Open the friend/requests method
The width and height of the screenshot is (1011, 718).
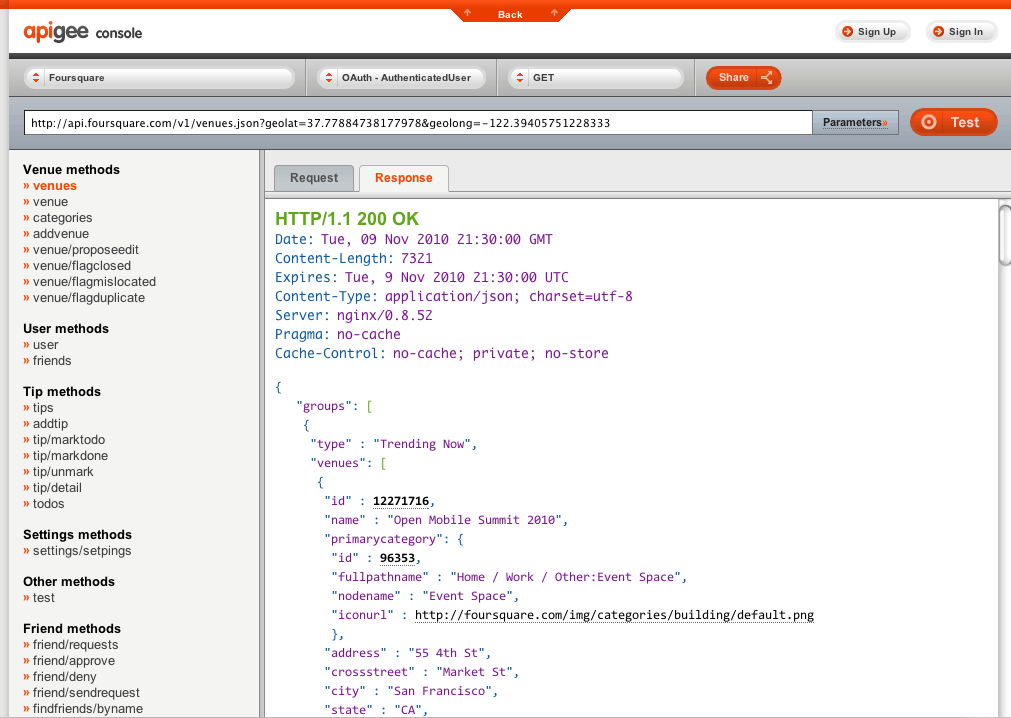(x=75, y=645)
